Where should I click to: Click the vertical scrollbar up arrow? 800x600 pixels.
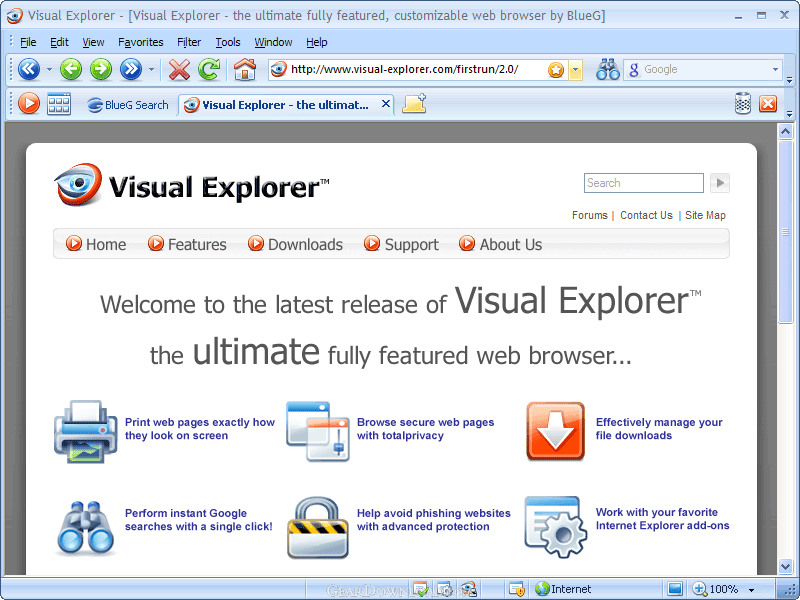point(785,132)
